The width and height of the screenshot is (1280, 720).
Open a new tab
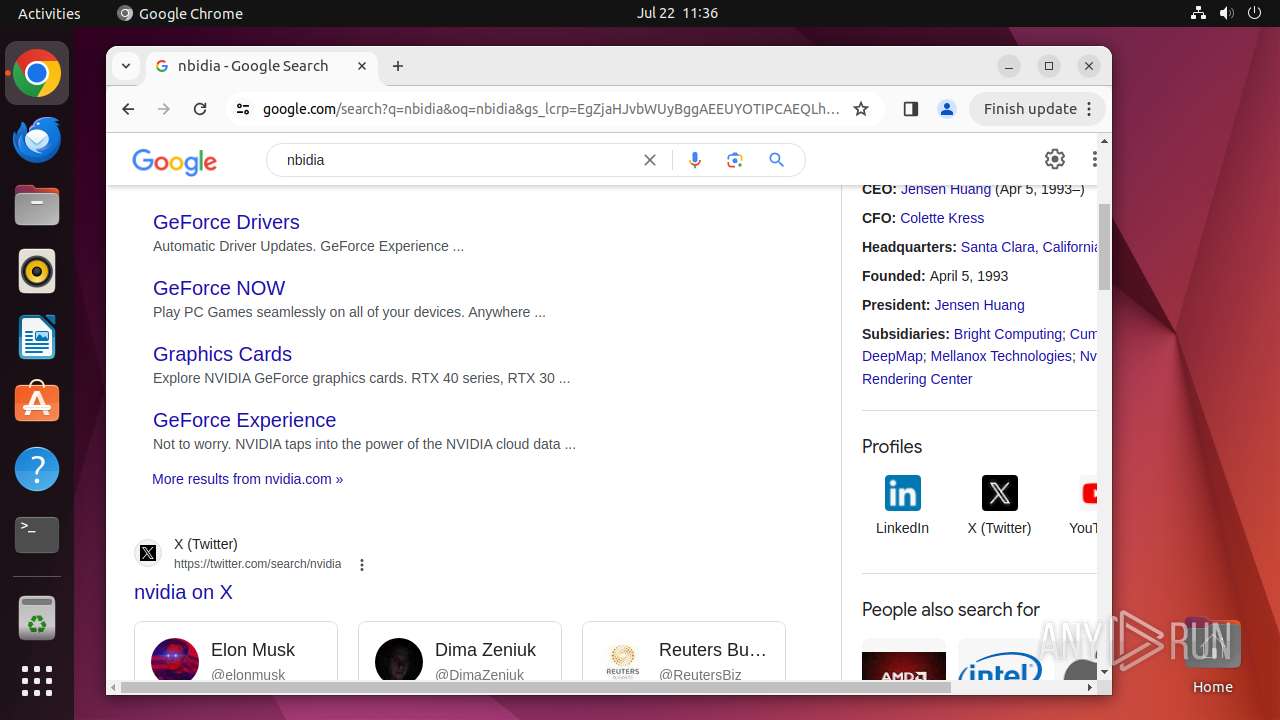coord(398,66)
